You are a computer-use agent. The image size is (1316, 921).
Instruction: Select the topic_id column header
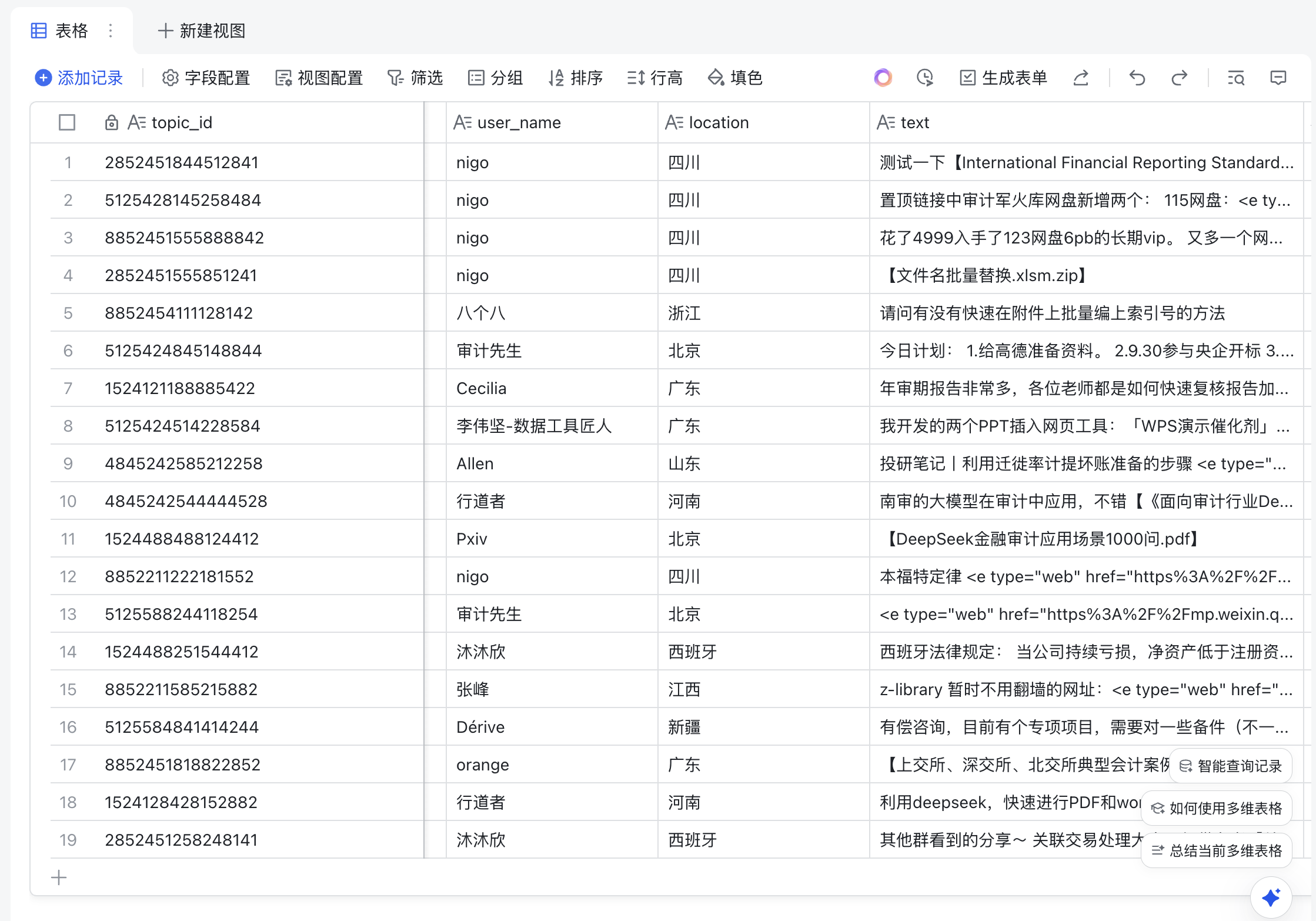point(227,122)
